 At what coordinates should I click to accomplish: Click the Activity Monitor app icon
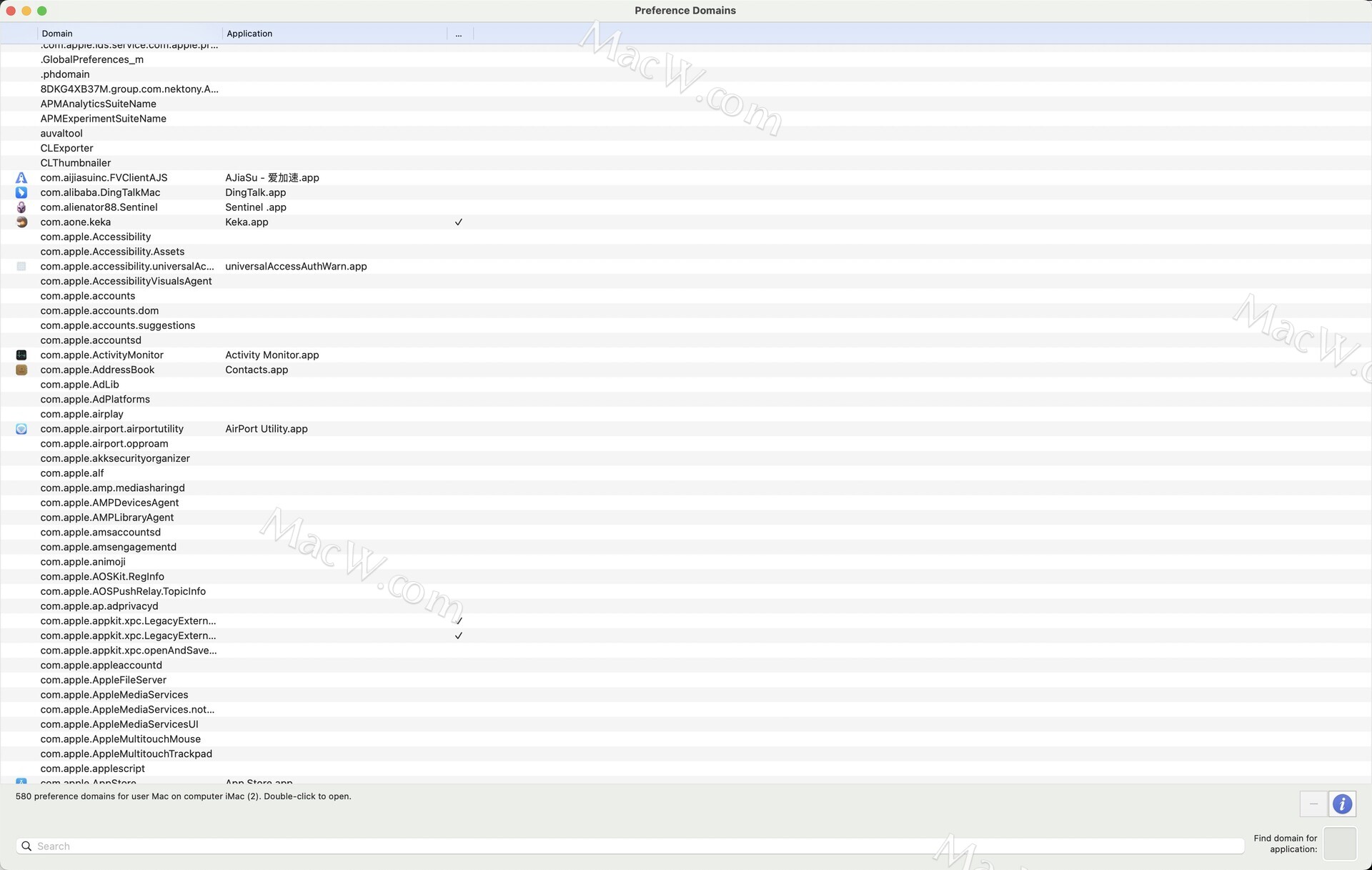21,355
